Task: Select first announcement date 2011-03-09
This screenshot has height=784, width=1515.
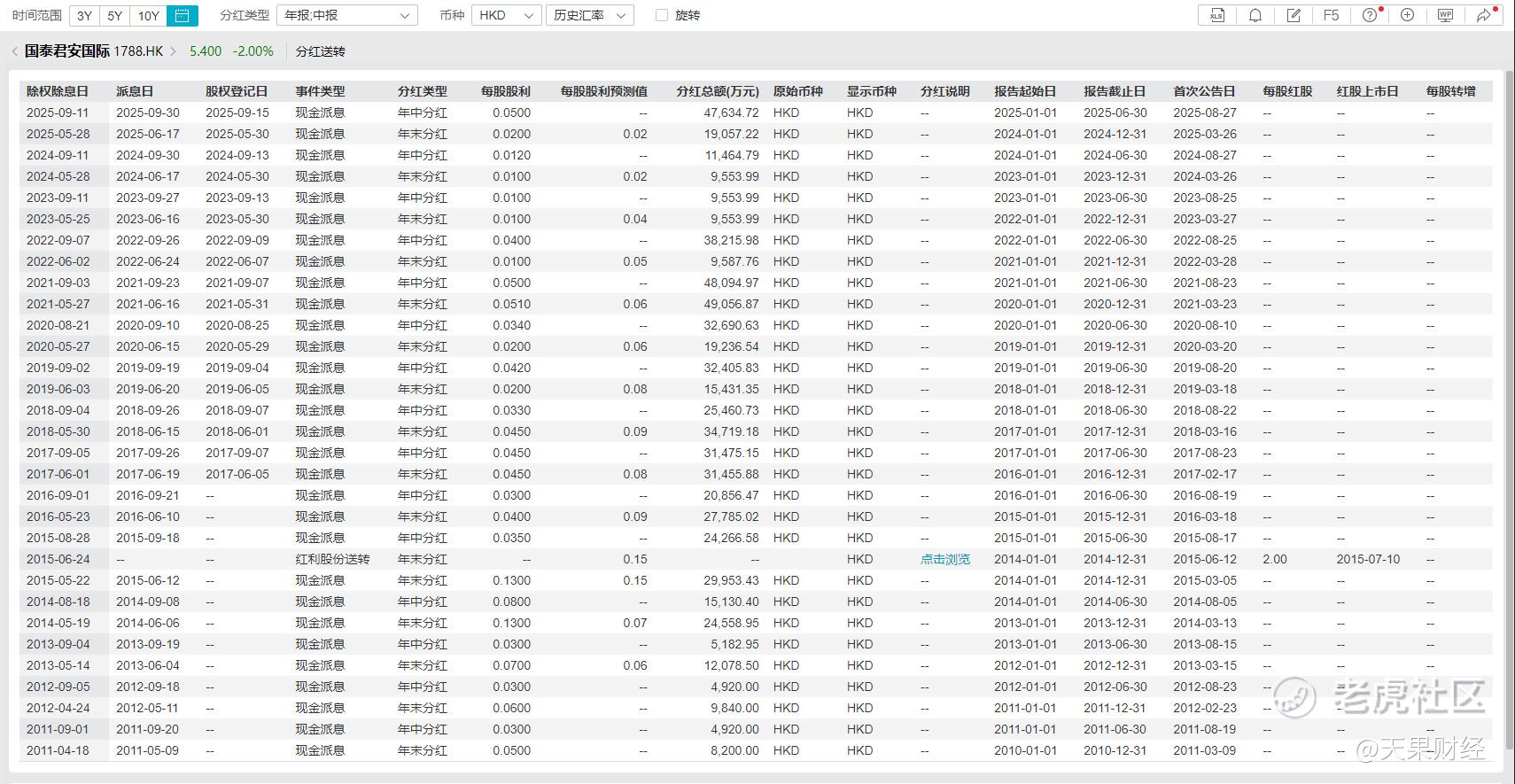Action: click(x=1205, y=750)
